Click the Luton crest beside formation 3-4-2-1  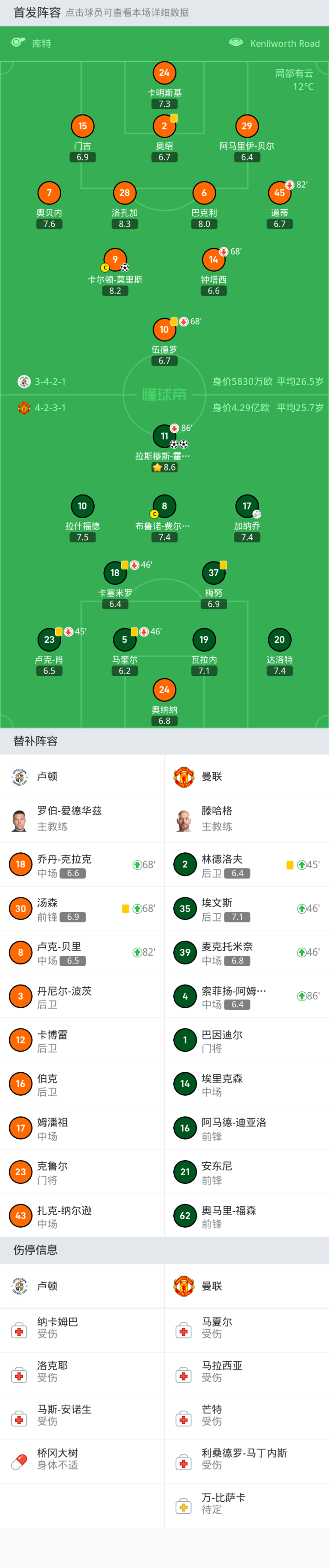(x=24, y=382)
